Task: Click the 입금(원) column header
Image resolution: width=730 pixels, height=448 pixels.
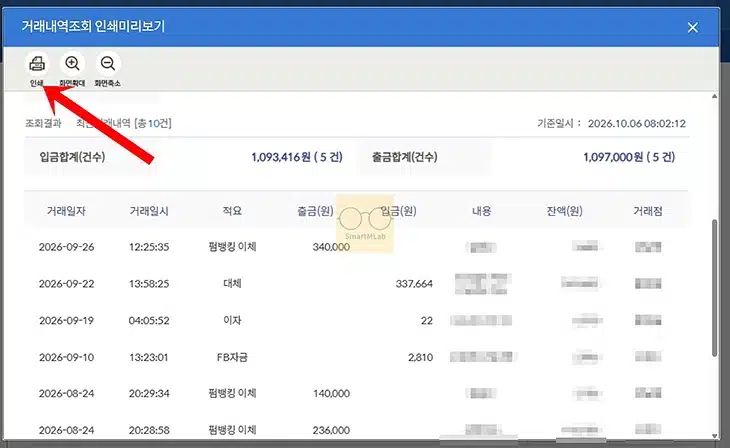Action: tap(399, 211)
